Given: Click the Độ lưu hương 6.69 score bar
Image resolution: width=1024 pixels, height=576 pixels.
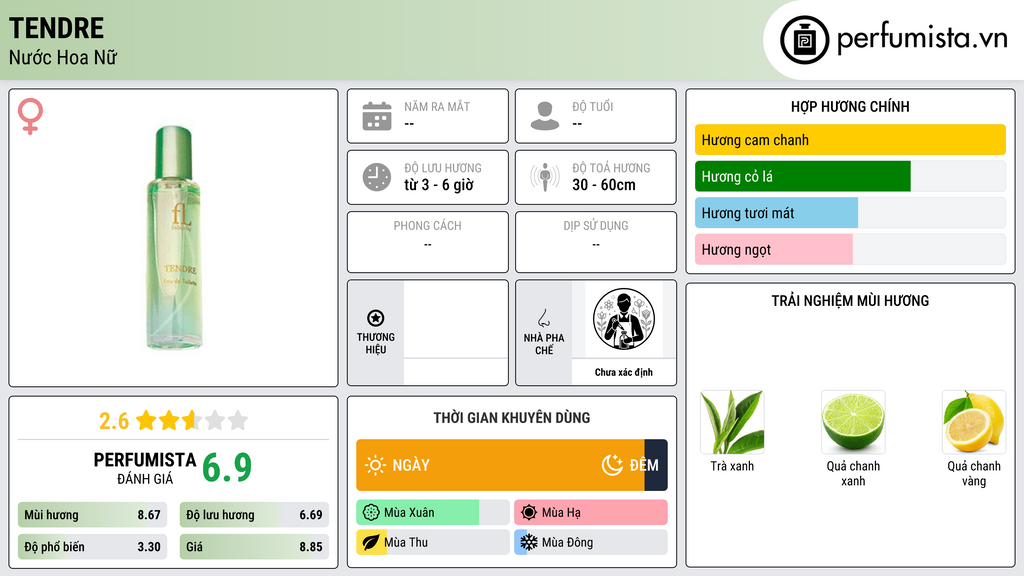Looking at the screenshot, I should [x=254, y=515].
